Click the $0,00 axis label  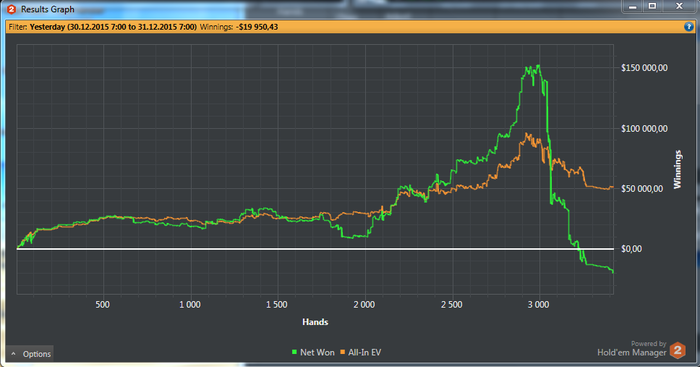(632, 249)
